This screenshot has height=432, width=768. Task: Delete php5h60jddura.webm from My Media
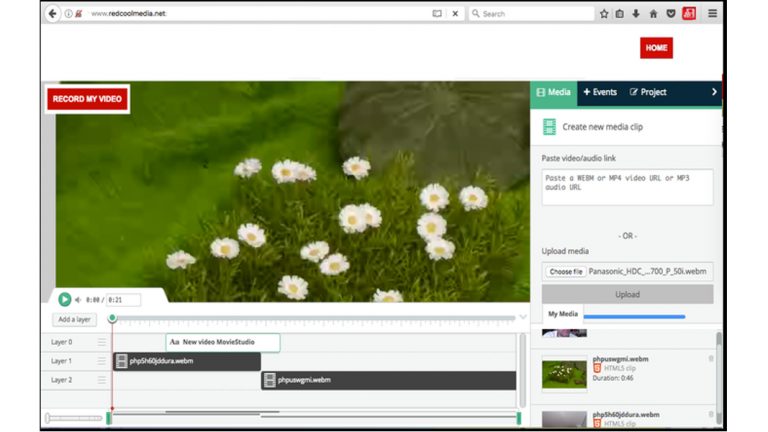711,414
